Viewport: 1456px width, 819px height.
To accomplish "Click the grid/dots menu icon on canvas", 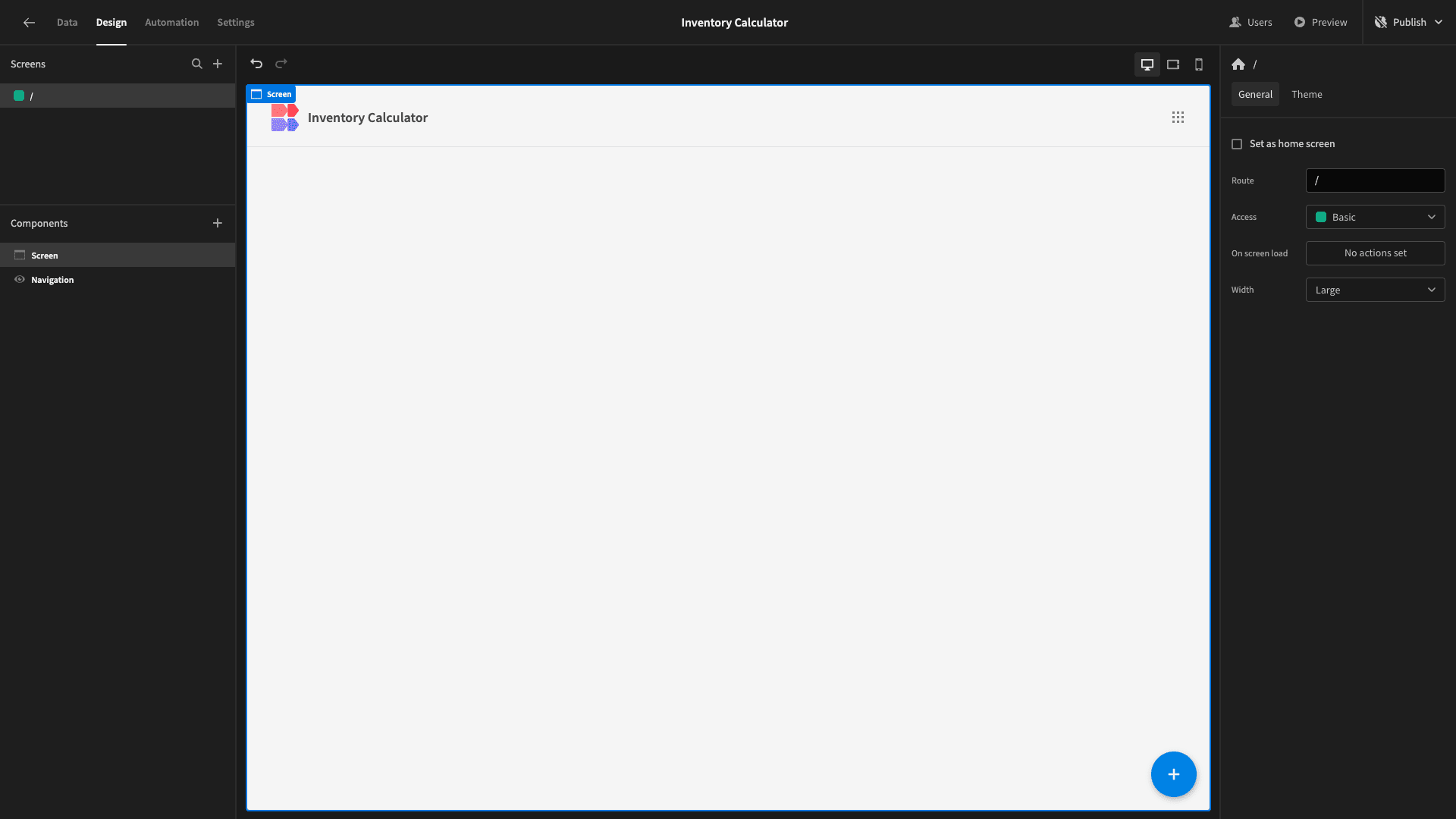I will click(x=1178, y=118).
